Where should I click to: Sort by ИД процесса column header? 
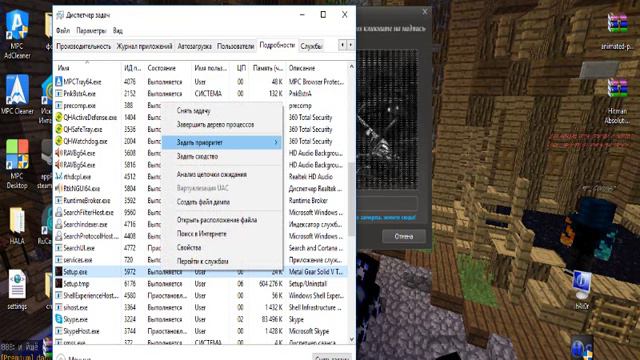133,68
